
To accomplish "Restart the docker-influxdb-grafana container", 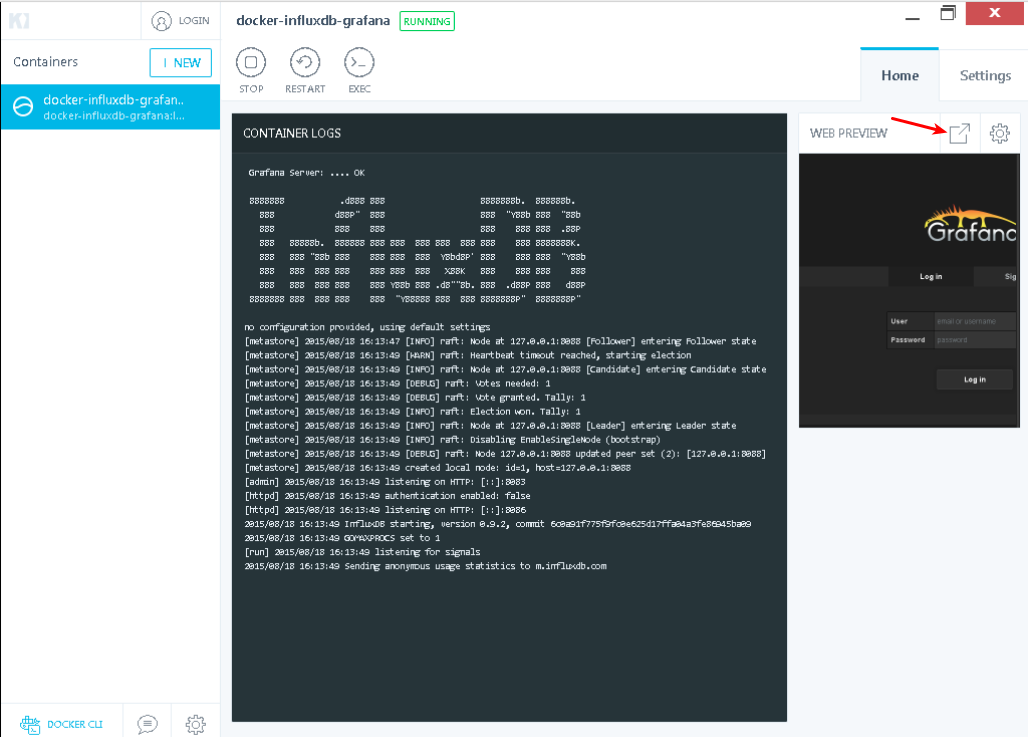I will point(305,63).
